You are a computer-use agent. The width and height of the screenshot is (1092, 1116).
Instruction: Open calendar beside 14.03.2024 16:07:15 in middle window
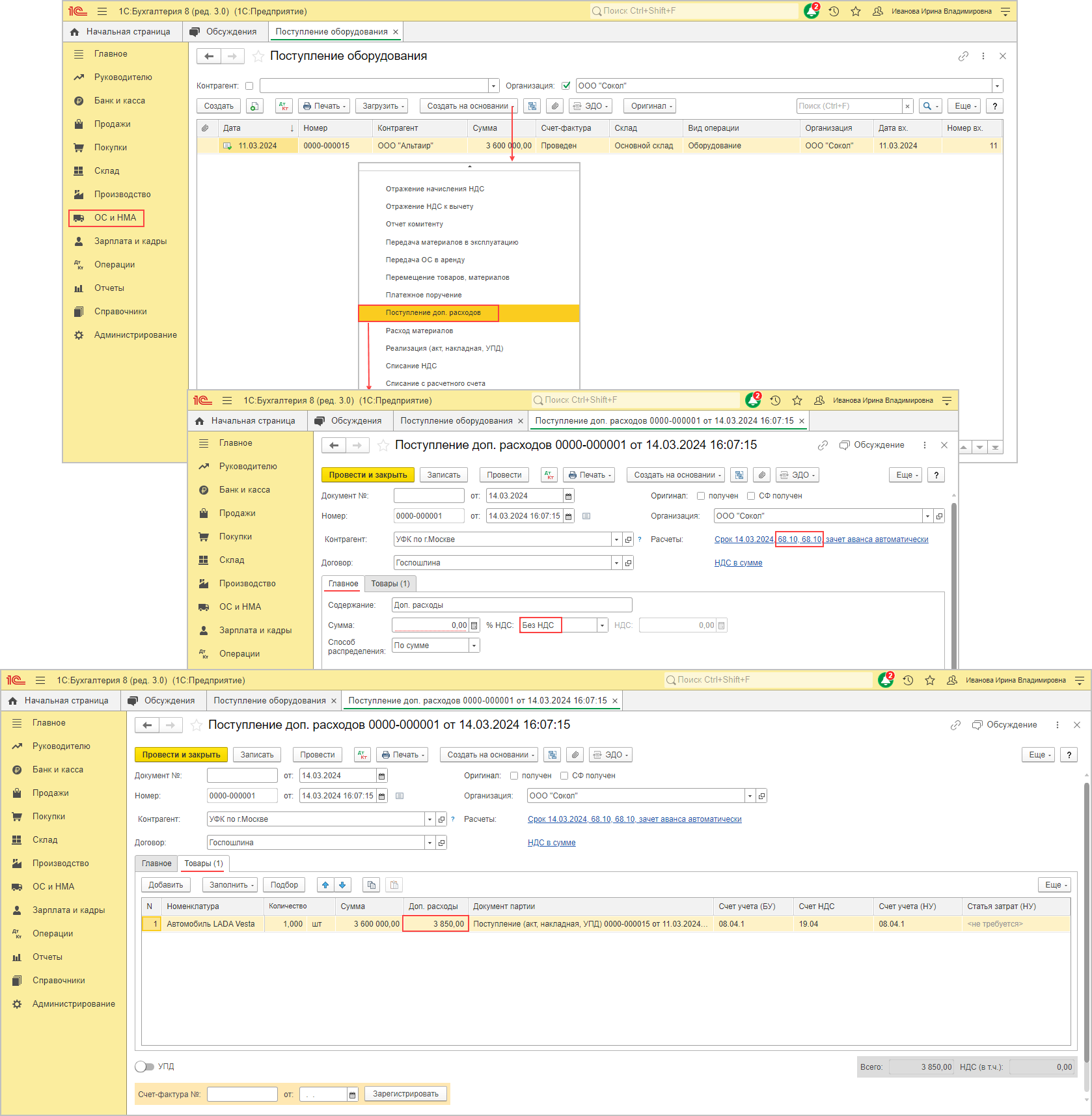(x=569, y=516)
